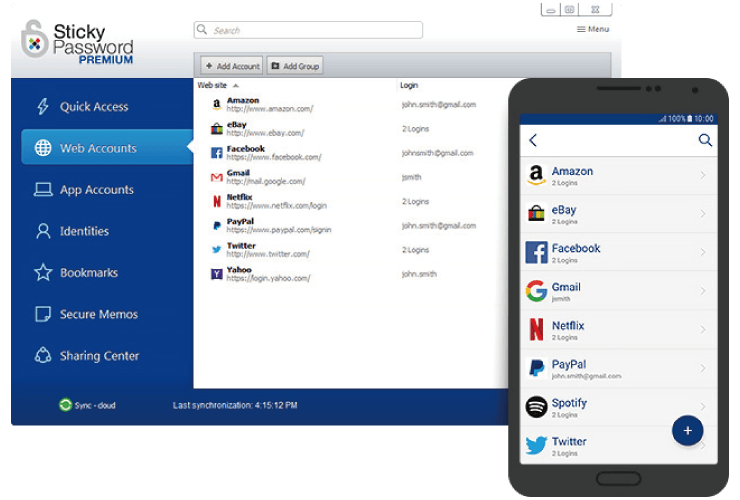The image size is (740, 500).
Task: Click the Bookmarks star icon
Action: pyautogui.click(x=43, y=272)
